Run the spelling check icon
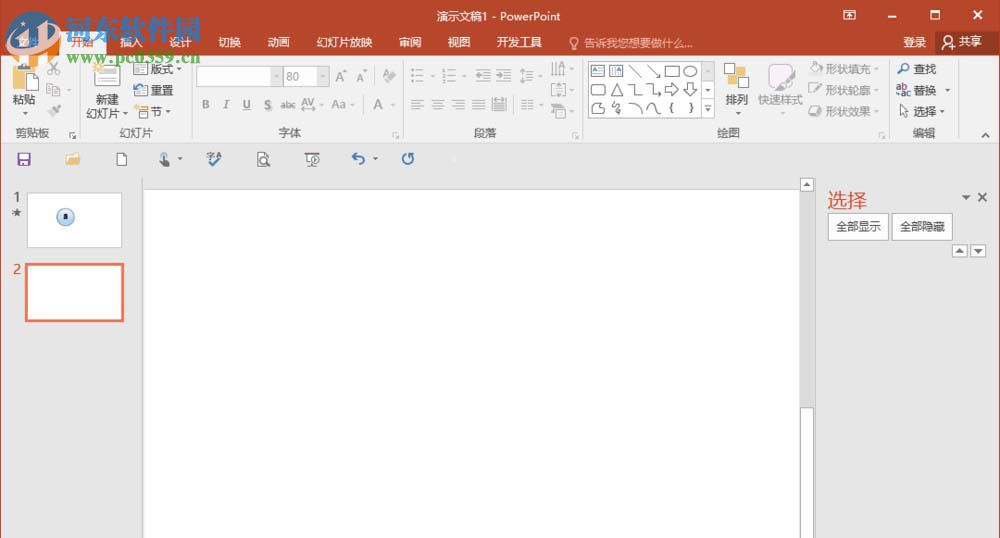The height and width of the screenshot is (538, 1000). coord(214,159)
